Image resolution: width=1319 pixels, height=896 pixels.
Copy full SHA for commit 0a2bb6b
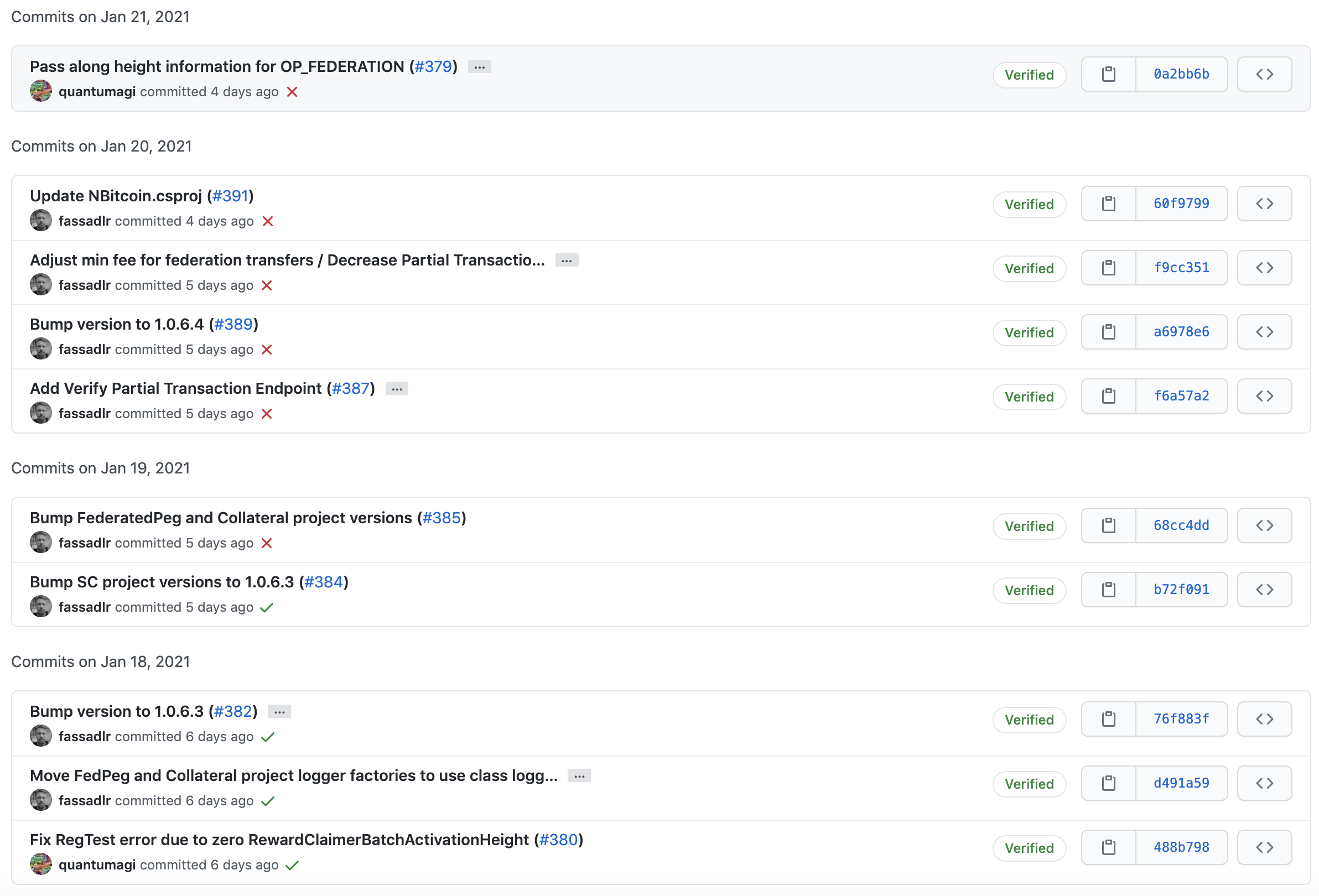coord(1108,74)
